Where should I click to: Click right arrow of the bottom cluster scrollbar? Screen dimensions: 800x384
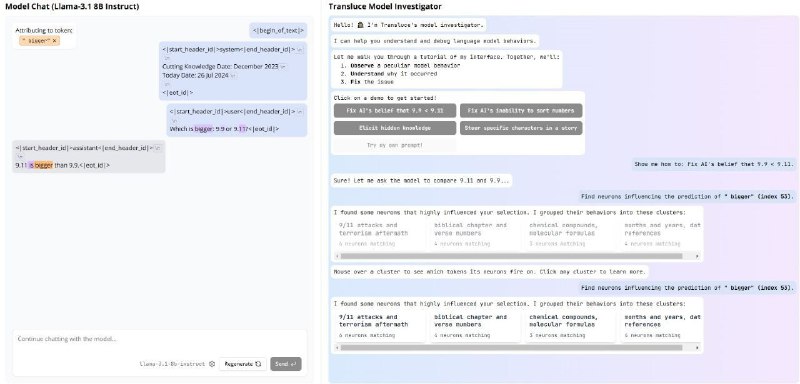(x=697, y=348)
